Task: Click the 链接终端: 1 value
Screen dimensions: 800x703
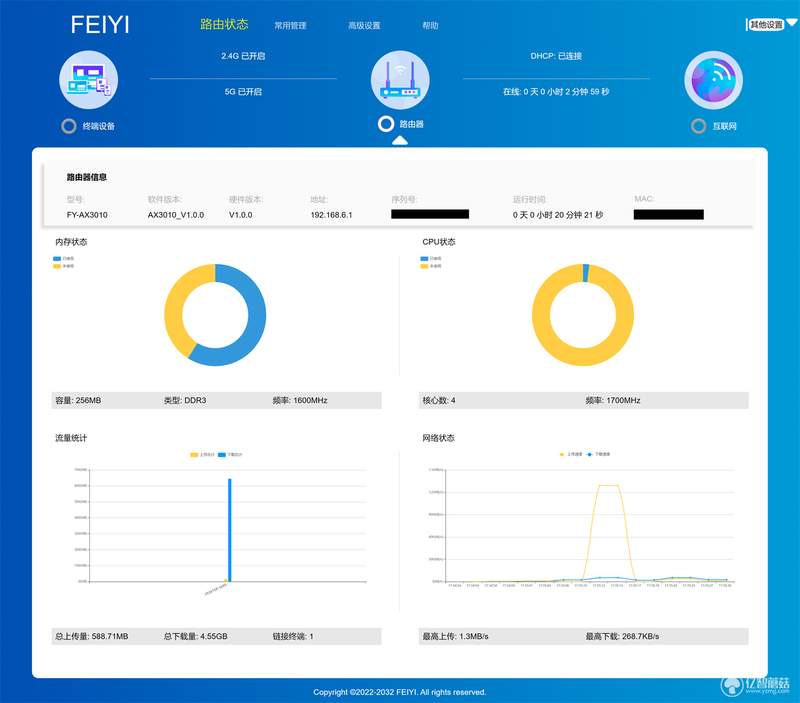Action: click(293, 636)
